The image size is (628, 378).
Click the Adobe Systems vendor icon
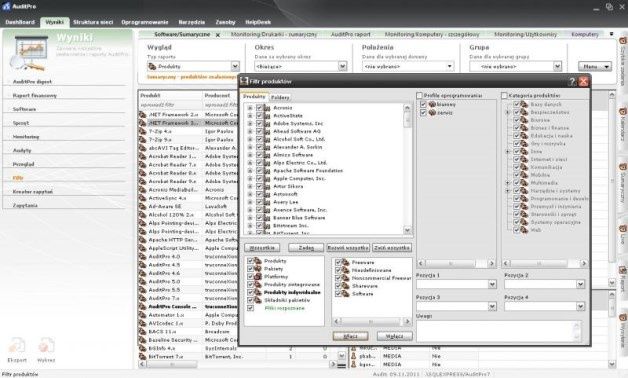click(x=267, y=123)
